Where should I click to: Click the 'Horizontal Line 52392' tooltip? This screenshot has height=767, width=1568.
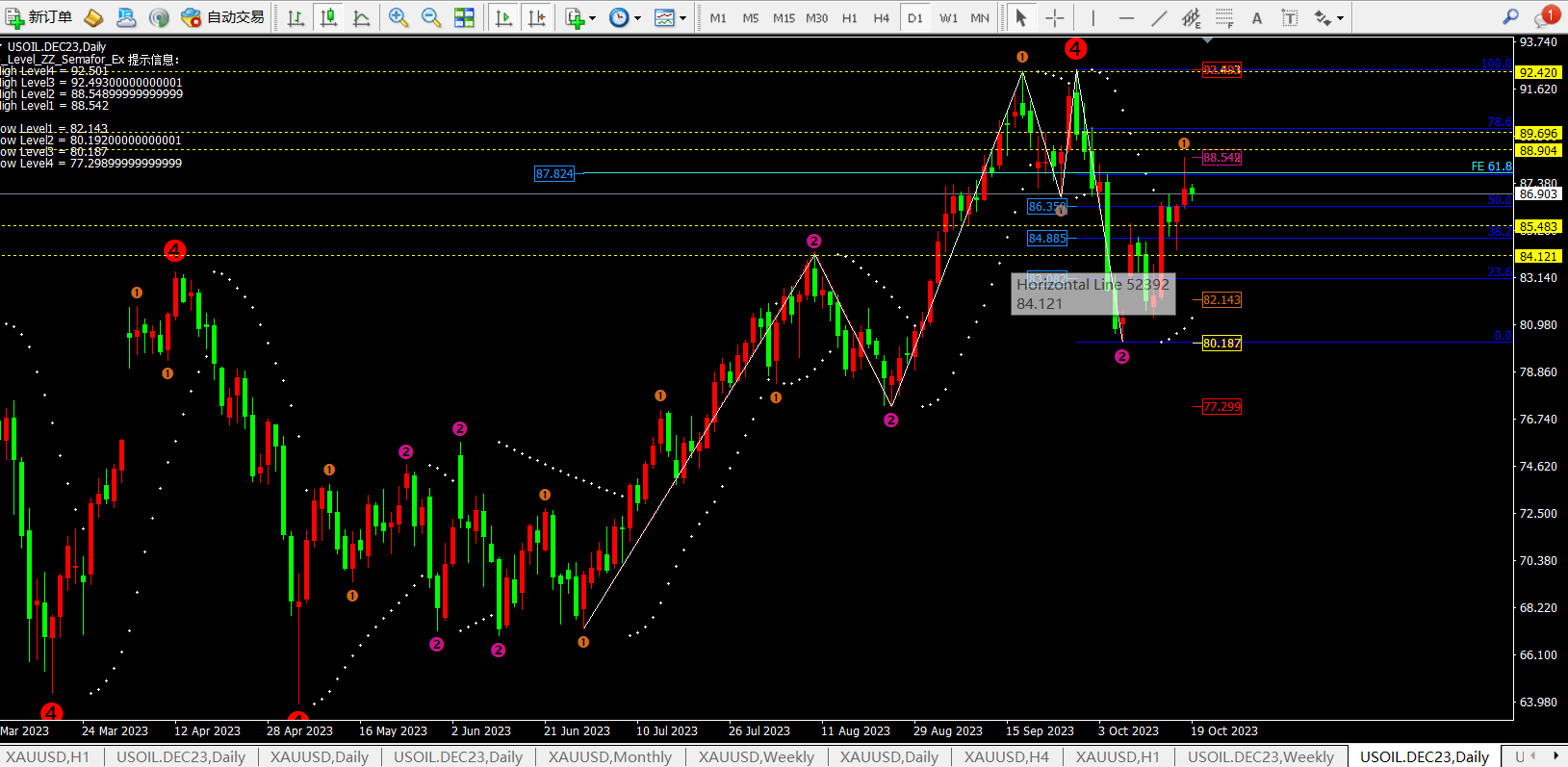click(x=1092, y=294)
